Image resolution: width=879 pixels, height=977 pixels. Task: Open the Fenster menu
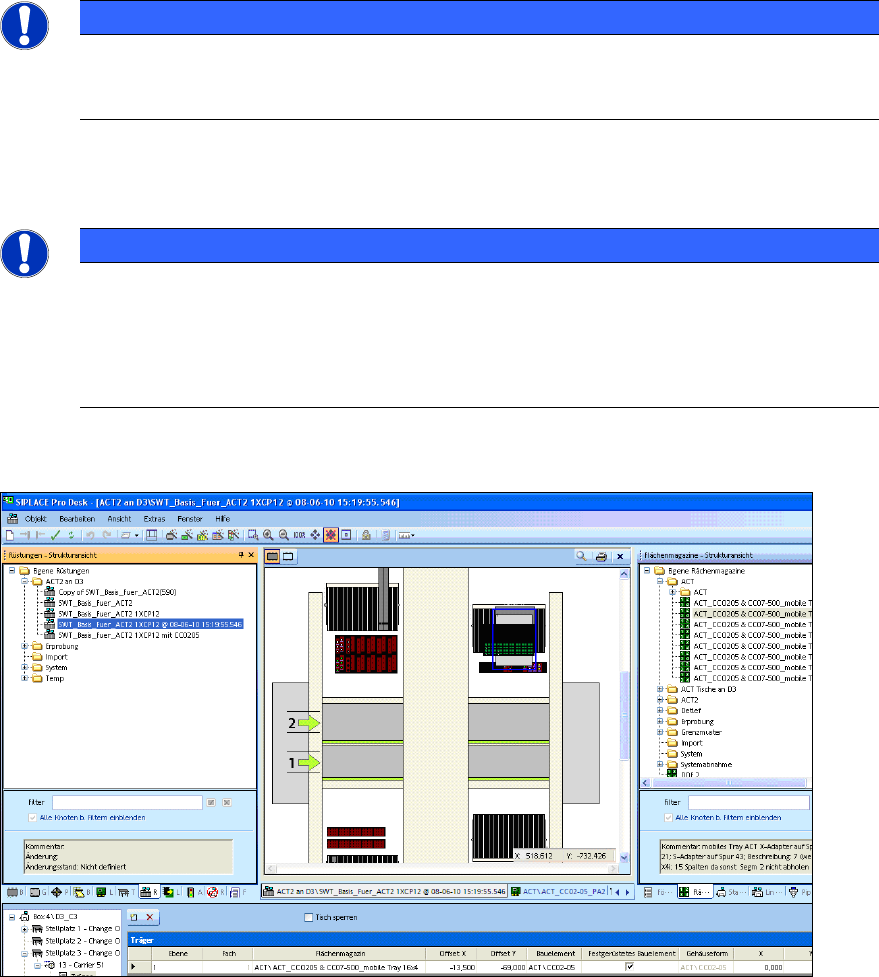tap(190, 518)
